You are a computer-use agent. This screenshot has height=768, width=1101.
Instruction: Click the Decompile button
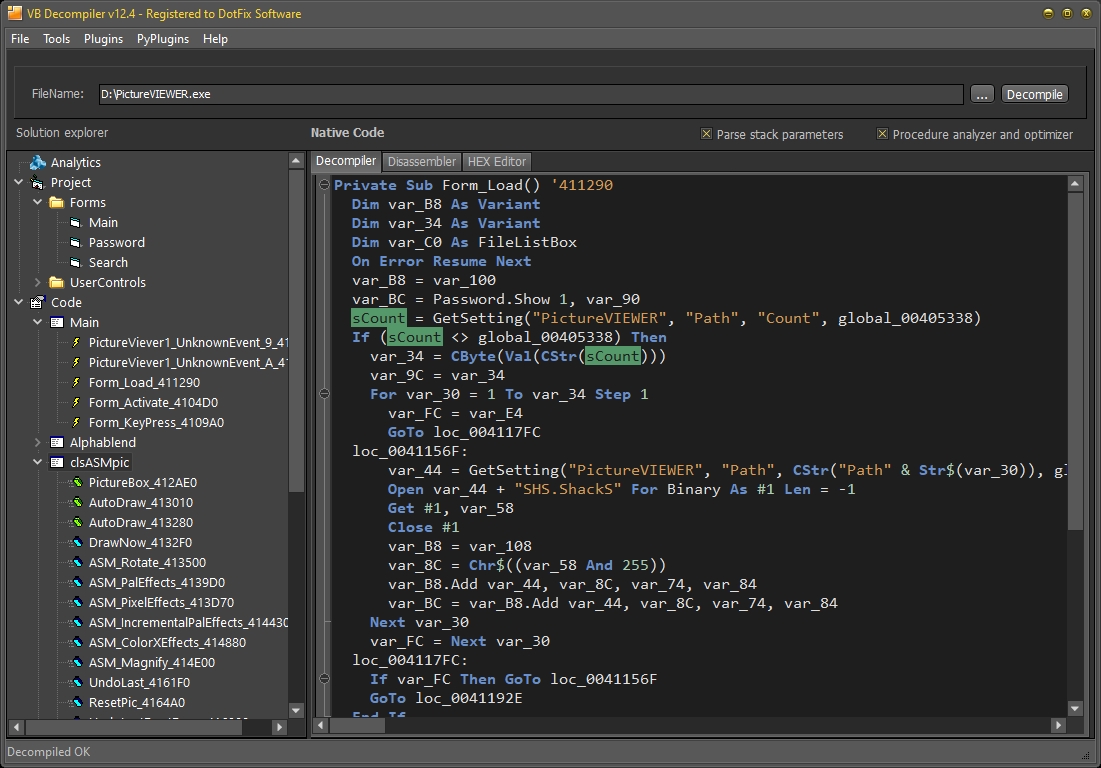(1034, 94)
